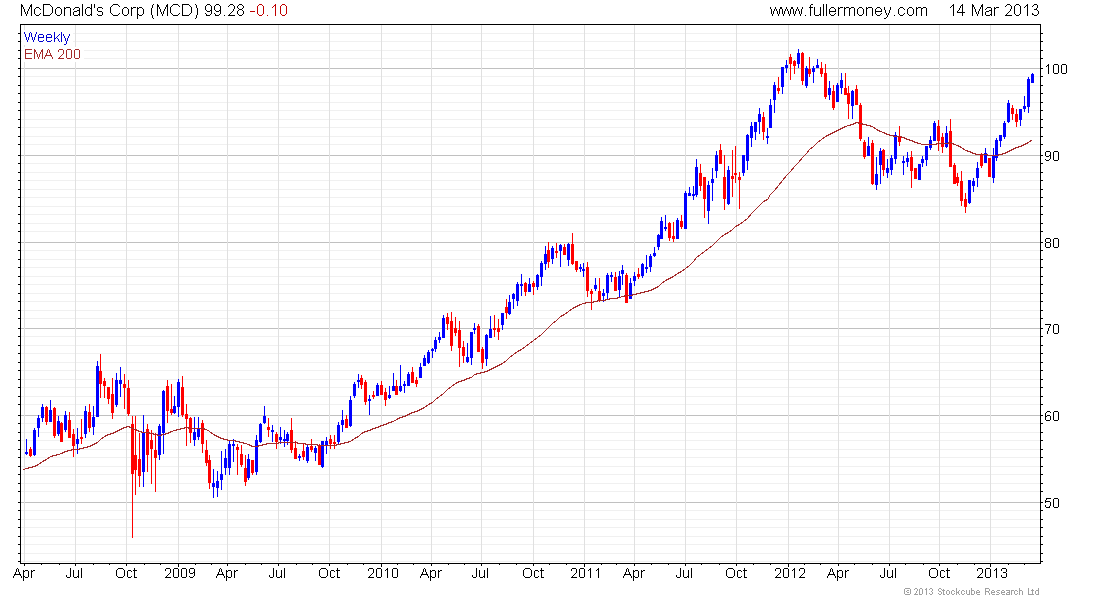Click the 60 price axis label
This screenshot has width=1100, height=600.
click(x=1052, y=416)
